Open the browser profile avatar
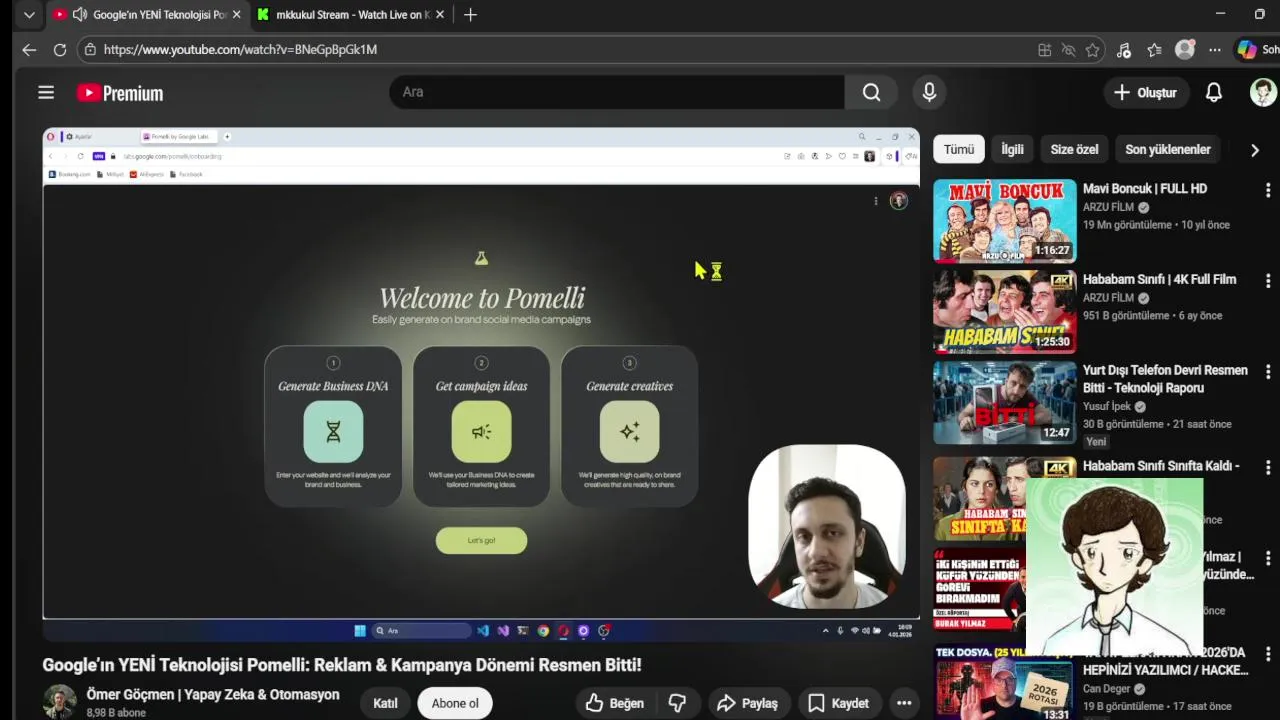The width and height of the screenshot is (1280, 720). (1185, 50)
